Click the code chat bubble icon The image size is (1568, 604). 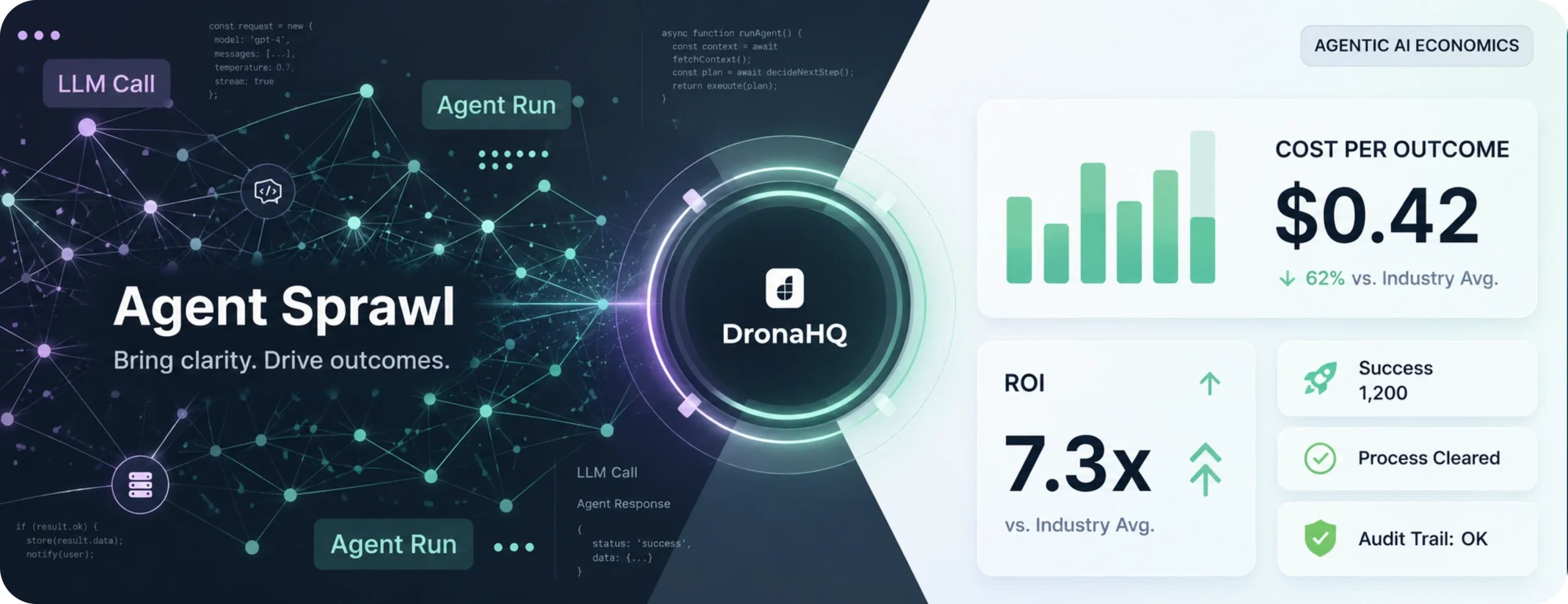(268, 192)
